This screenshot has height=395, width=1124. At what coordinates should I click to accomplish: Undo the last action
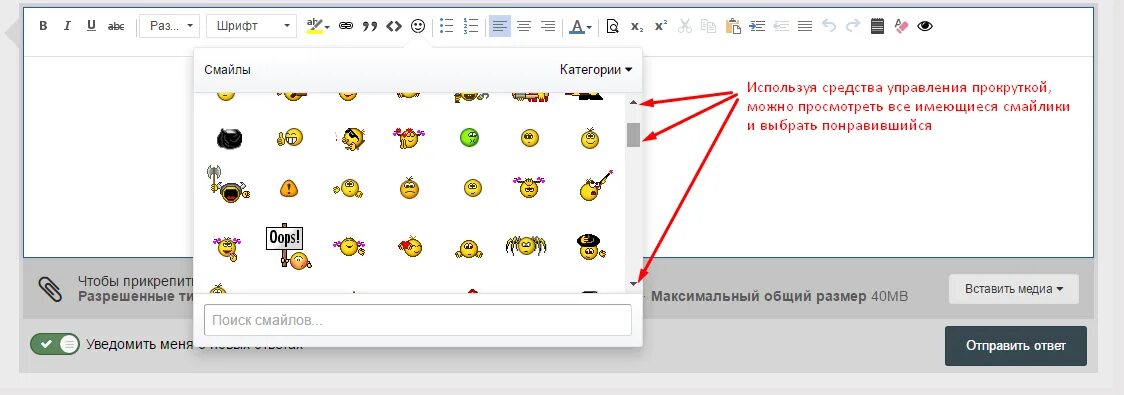[x=829, y=27]
